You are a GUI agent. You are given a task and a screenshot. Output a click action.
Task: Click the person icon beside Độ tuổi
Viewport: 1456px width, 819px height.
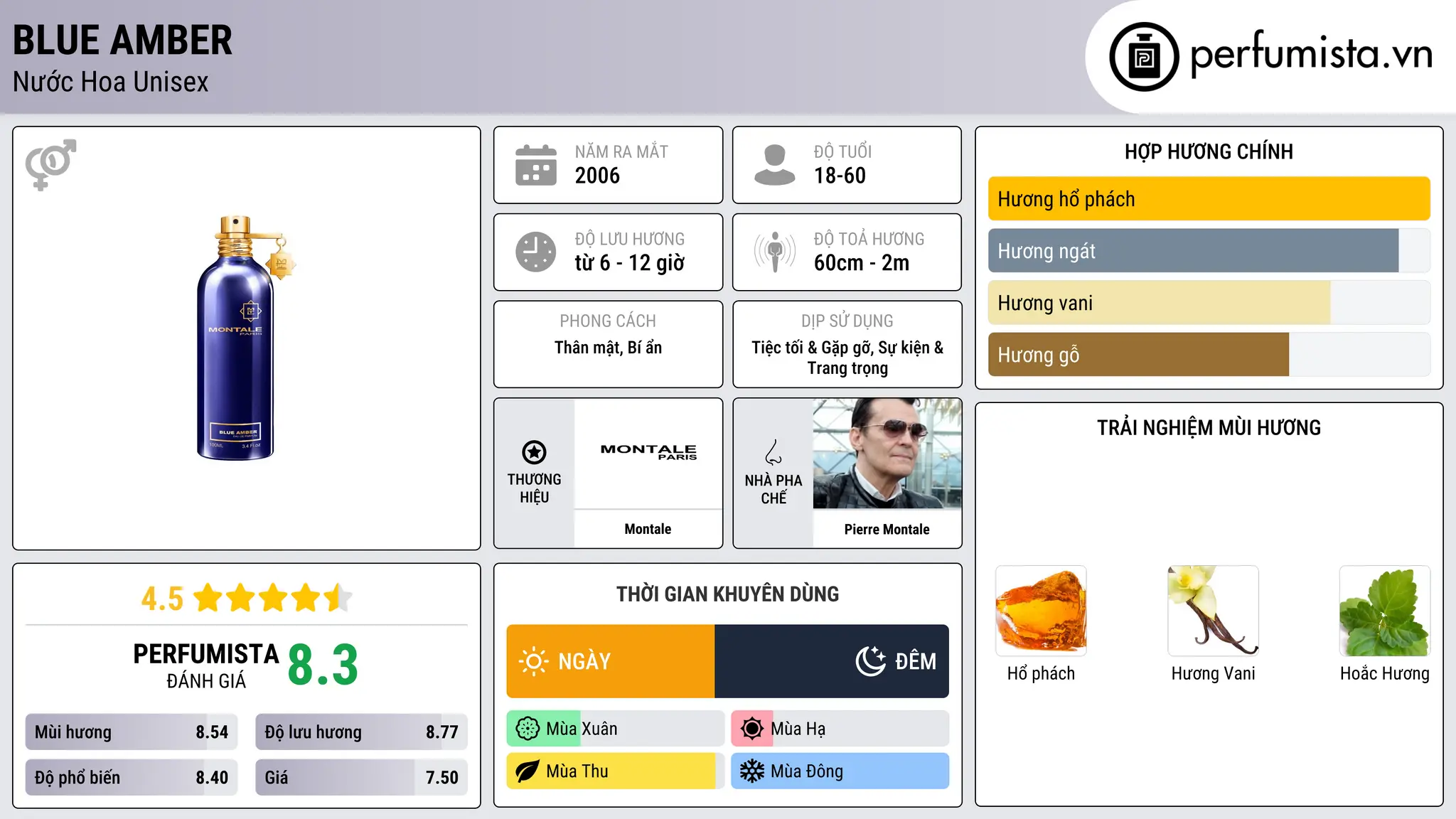[775, 165]
